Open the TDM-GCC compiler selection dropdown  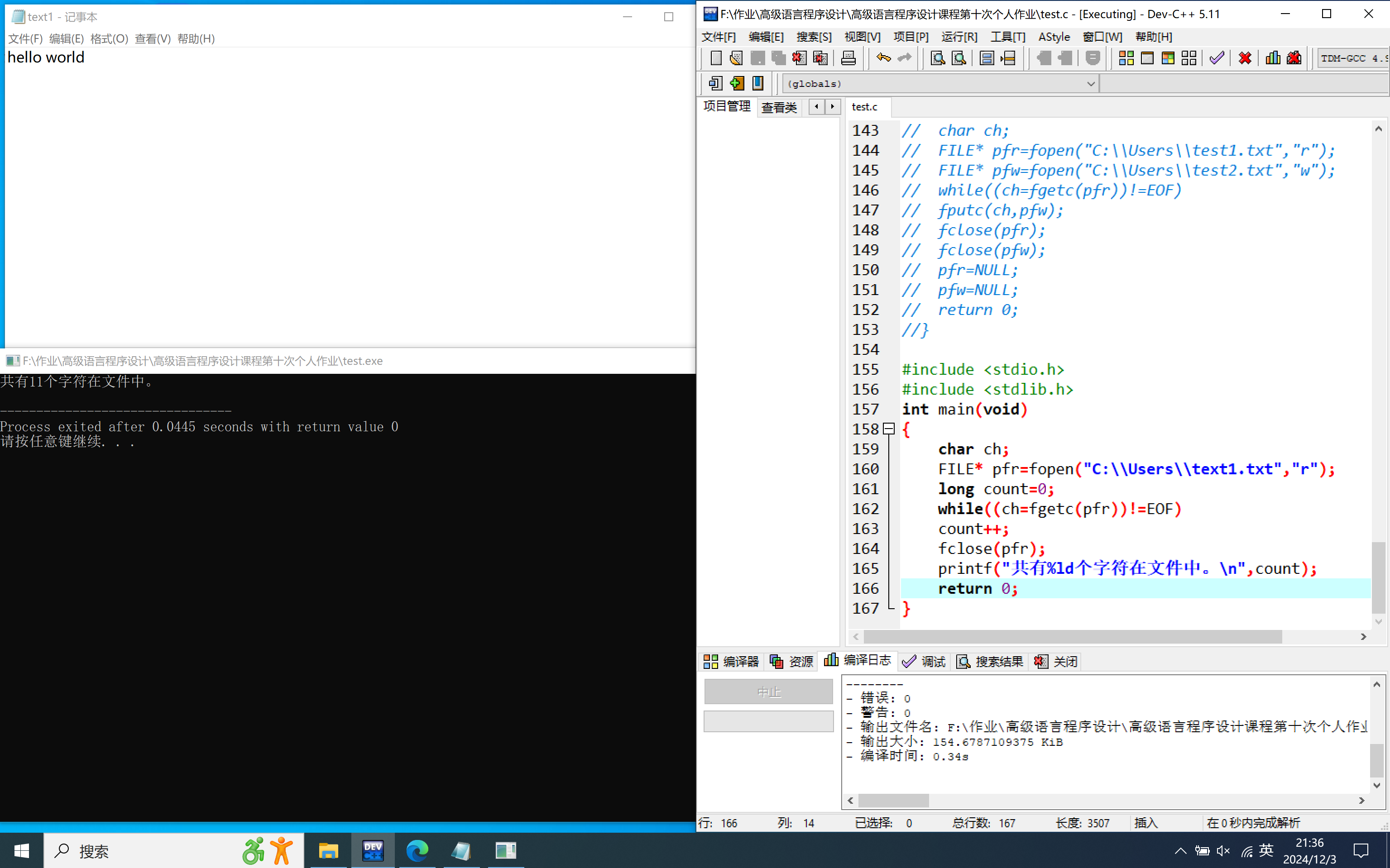1353,58
